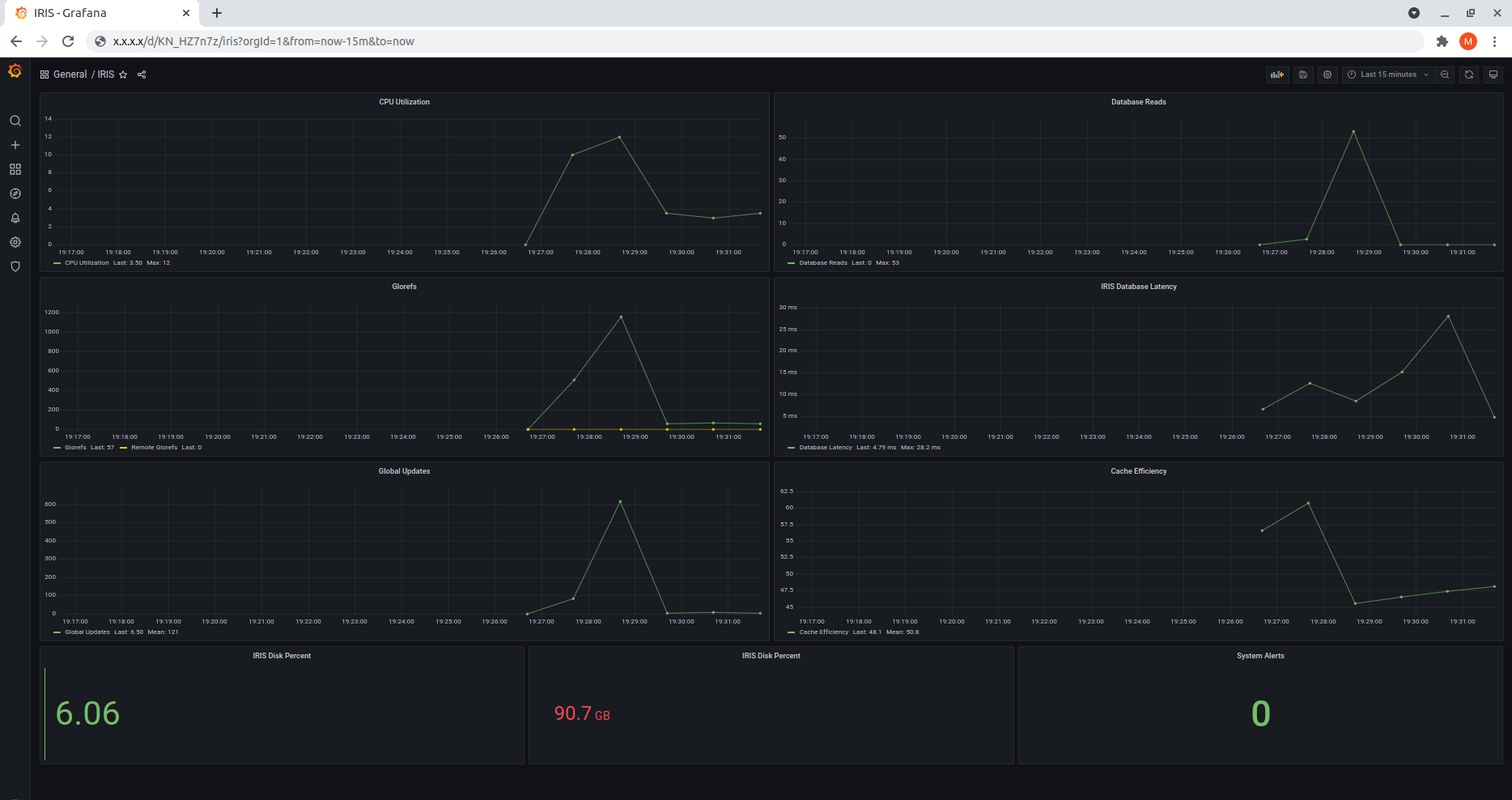This screenshot has height=800, width=1512.
Task: Cycle the view mode monitor icon
Action: click(1493, 74)
